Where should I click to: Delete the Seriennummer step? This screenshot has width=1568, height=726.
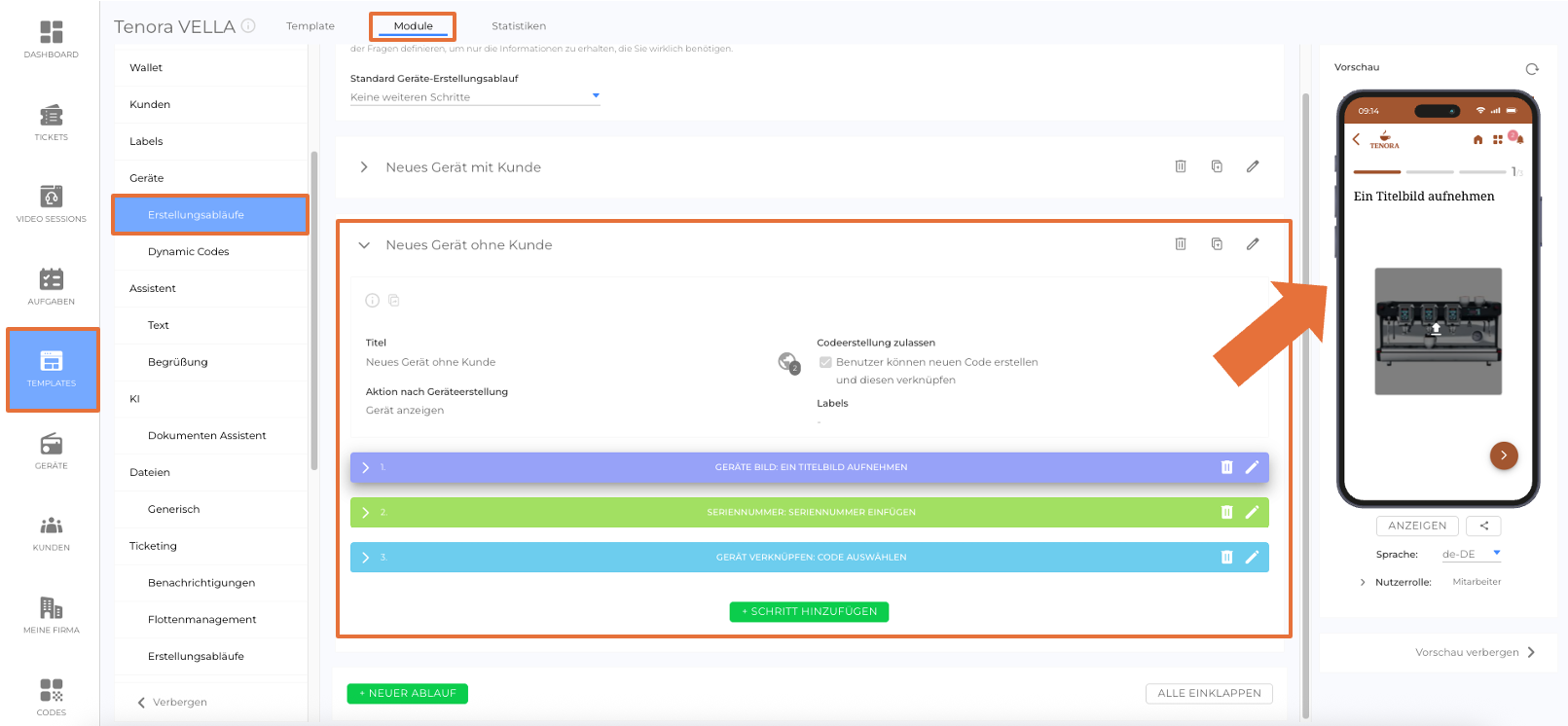tap(1226, 512)
